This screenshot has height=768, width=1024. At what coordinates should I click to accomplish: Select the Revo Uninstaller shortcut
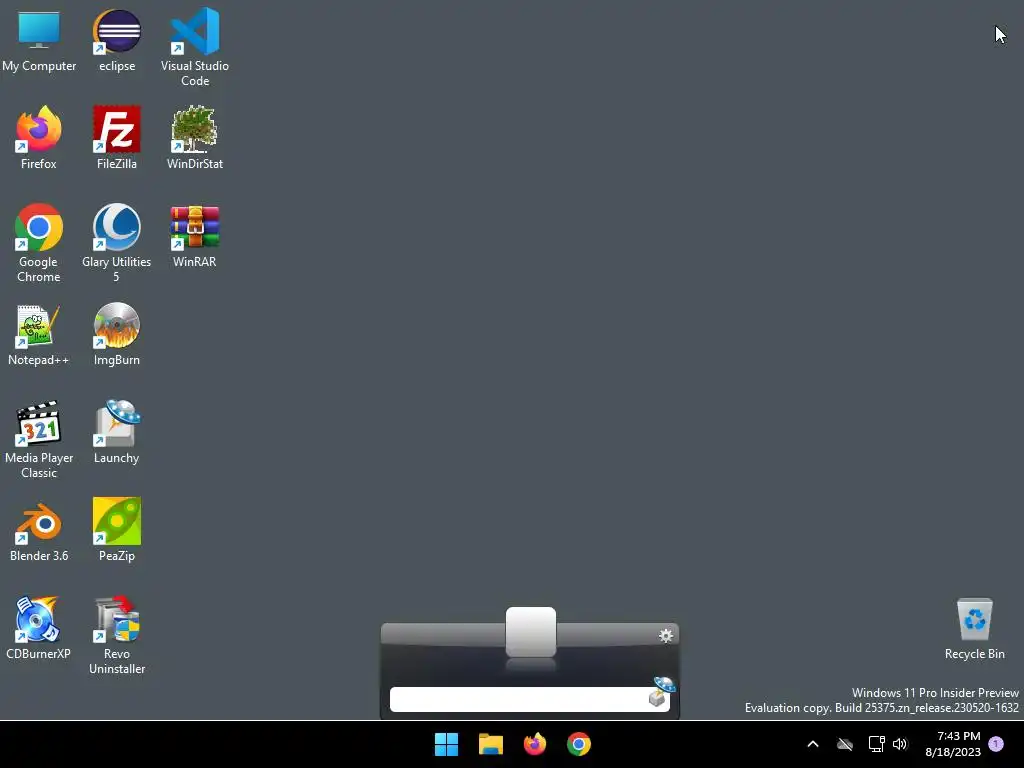click(117, 635)
